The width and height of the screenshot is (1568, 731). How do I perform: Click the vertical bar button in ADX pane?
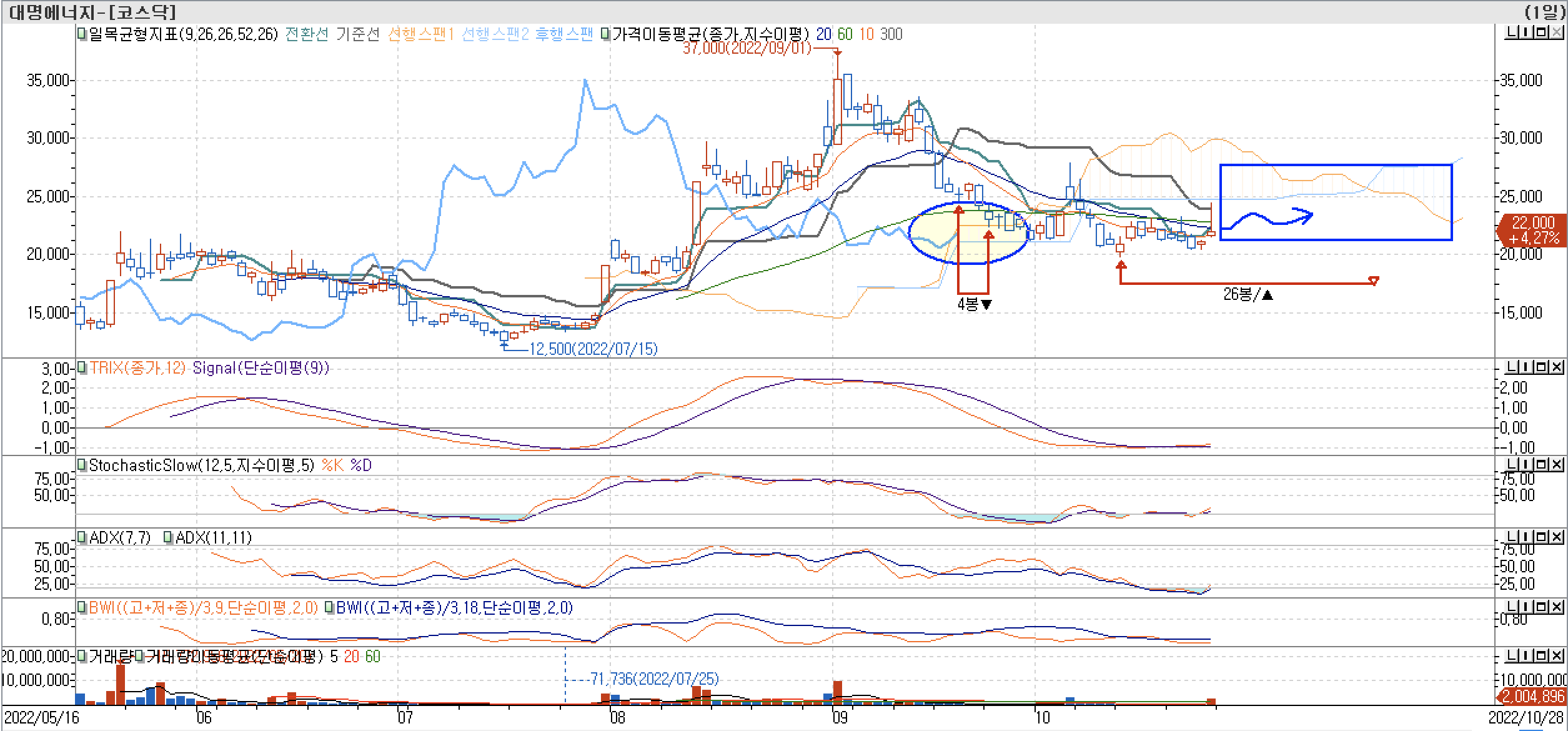click(1527, 537)
